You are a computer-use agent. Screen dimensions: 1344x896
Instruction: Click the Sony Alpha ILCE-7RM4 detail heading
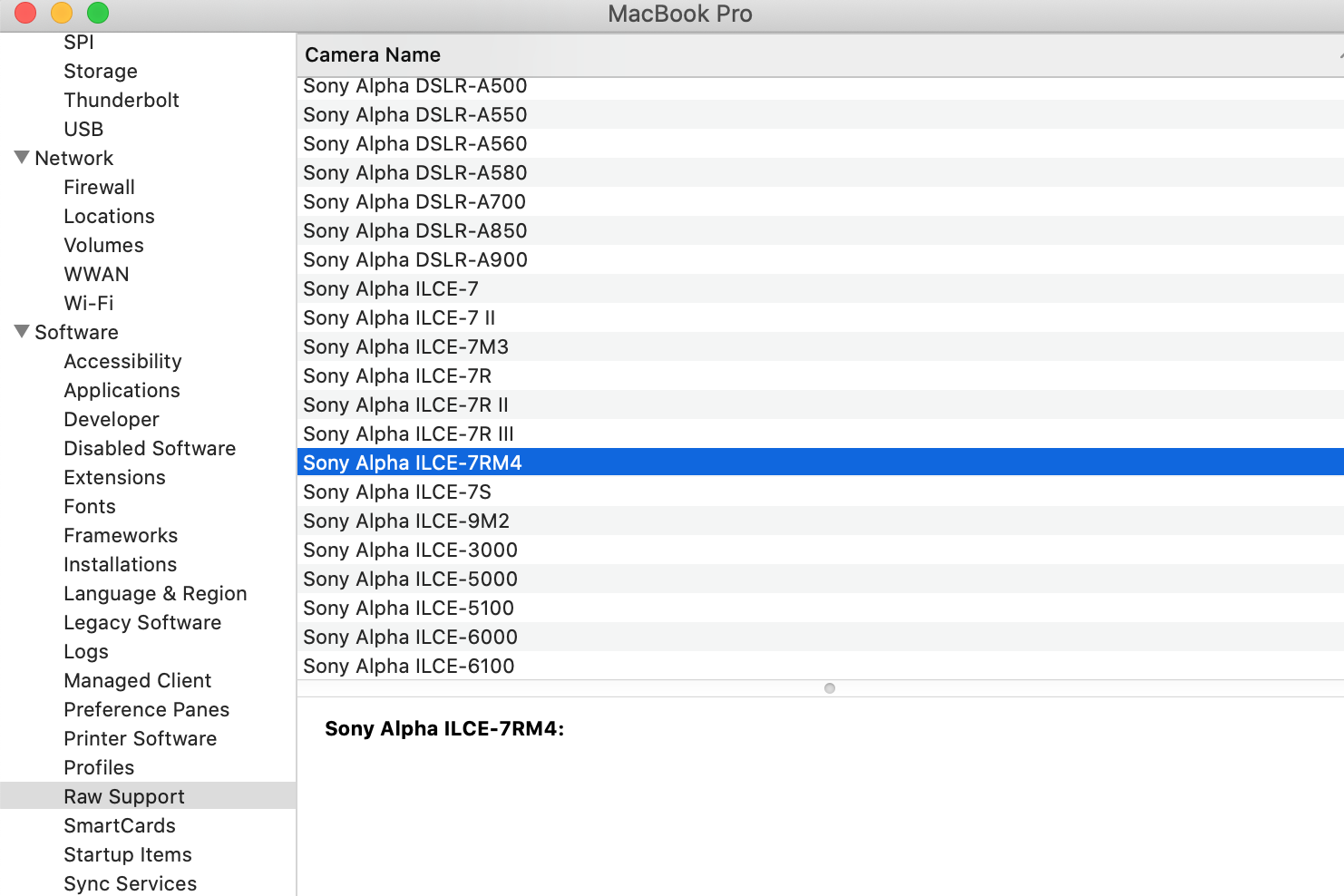pyautogui.click(x=444, y=729)
